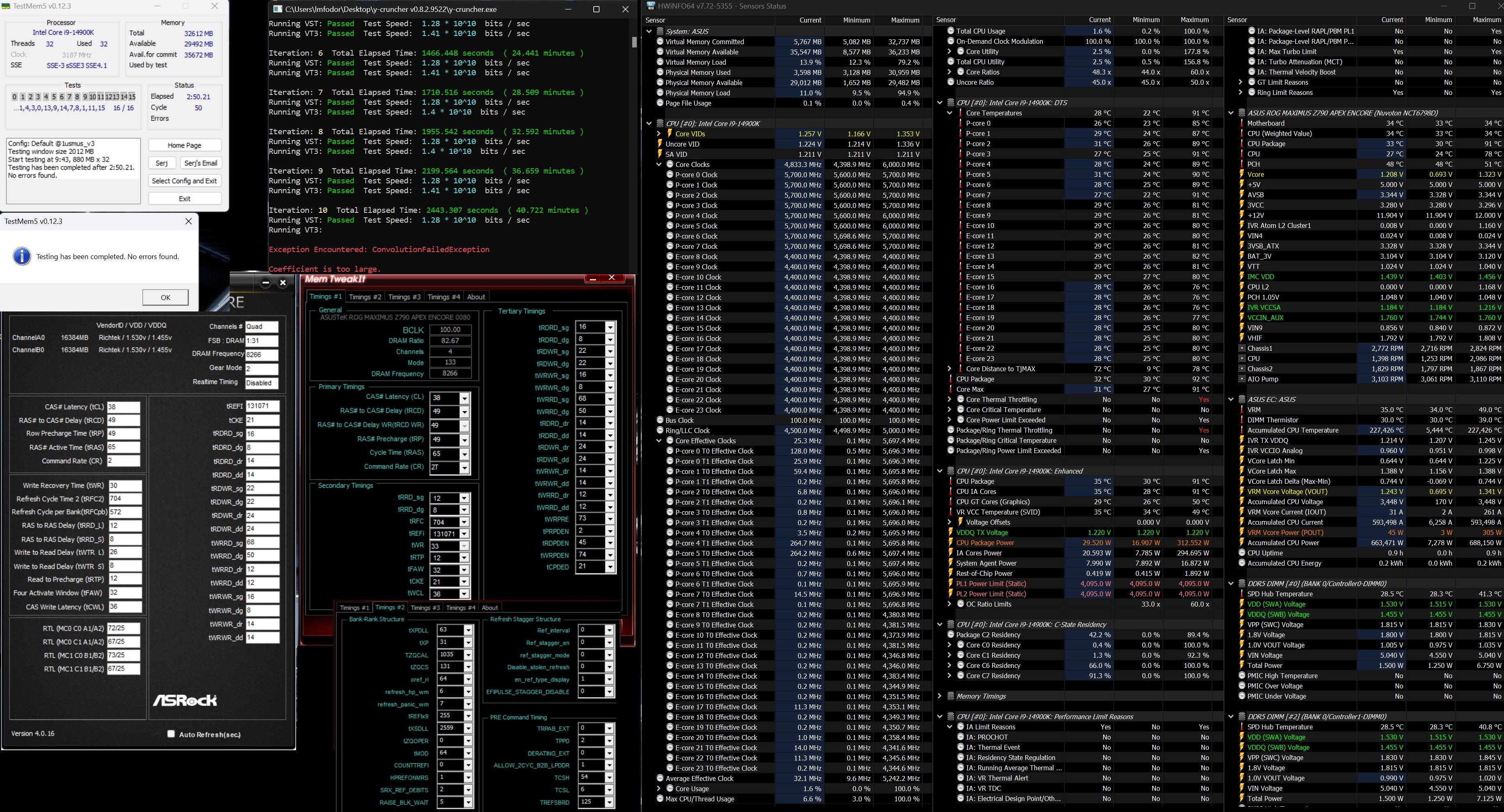Click Ring/LLC Clock sensor icon
The image size is (1504, 812).
coord(660,430)
